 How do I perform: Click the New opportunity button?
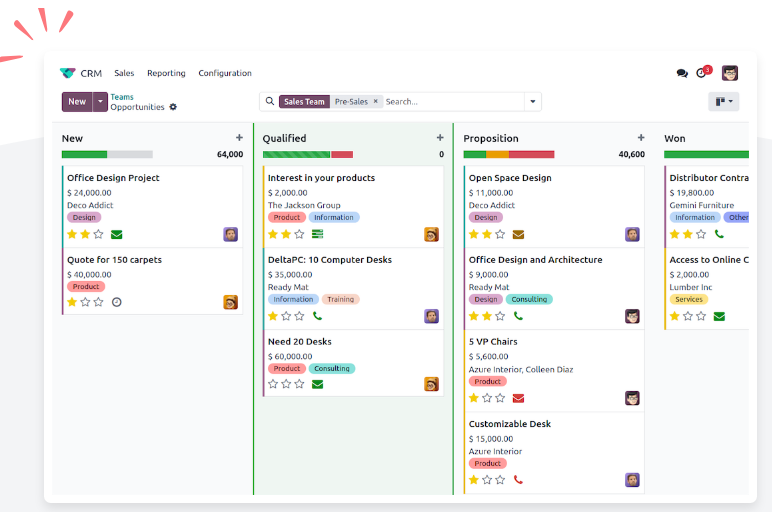click(x=77, y=102)
